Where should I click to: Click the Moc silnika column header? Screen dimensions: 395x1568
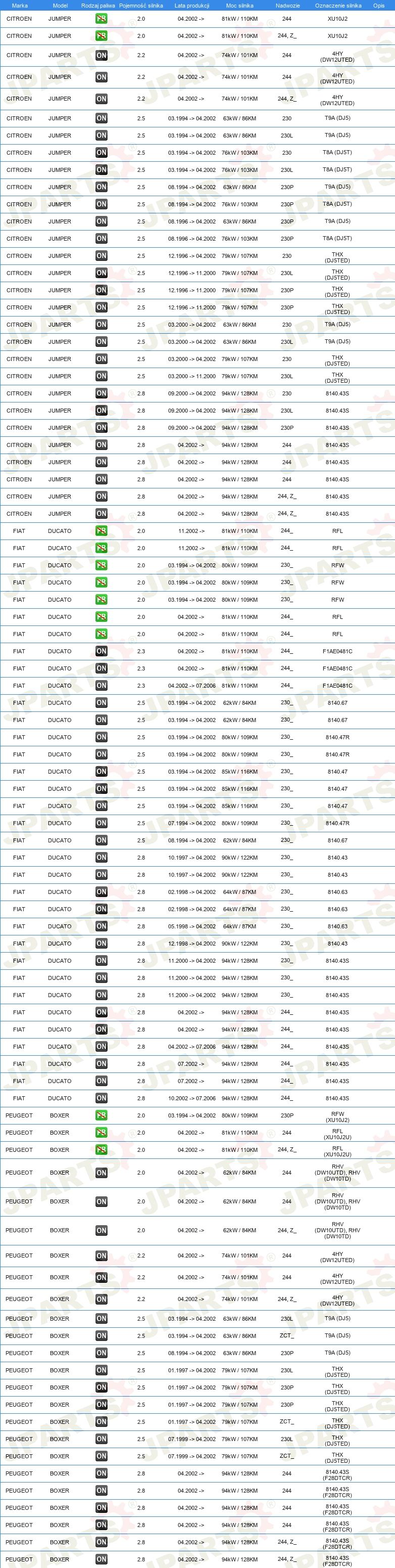pyautogui.click(x=239, y=6)
